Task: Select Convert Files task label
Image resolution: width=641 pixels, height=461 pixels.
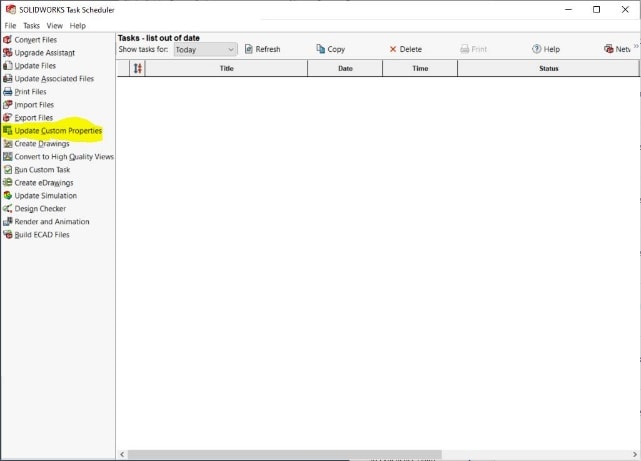Action: point(36,40)
